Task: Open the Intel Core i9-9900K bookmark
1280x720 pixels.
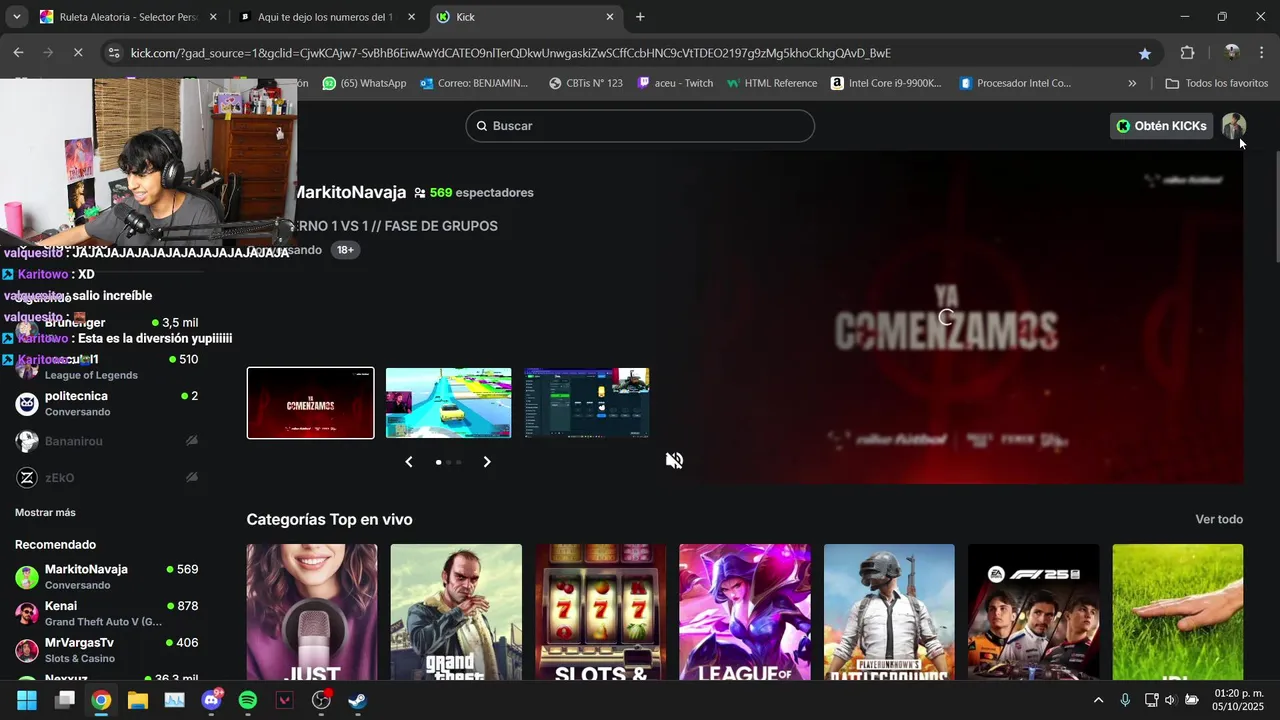Action: tap(886, 83)
